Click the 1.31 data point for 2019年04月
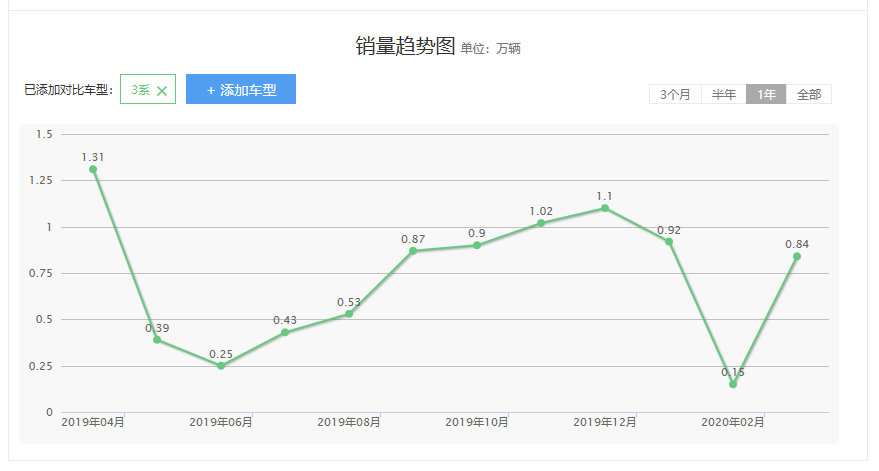This screenshot has width=879, height=471. (x=93, y=169)
